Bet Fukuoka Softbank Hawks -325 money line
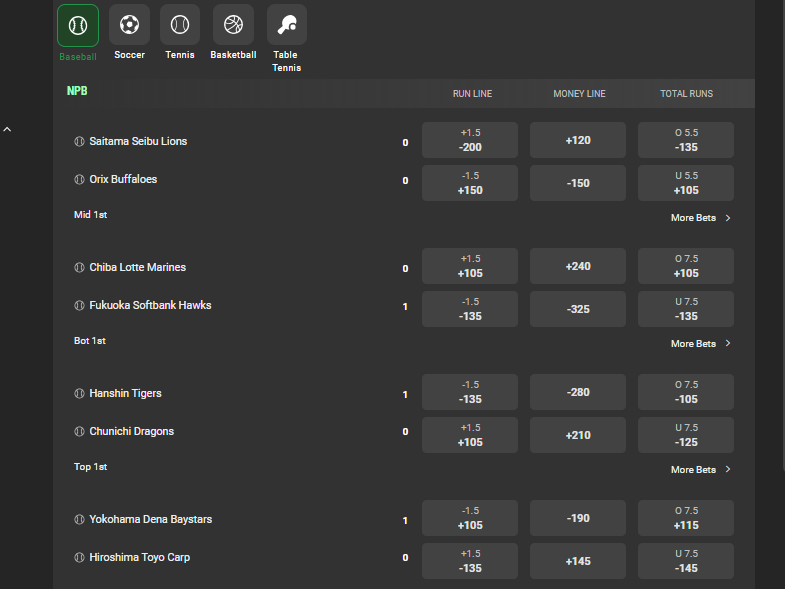 pyautogui.click(x=578, y=309)
